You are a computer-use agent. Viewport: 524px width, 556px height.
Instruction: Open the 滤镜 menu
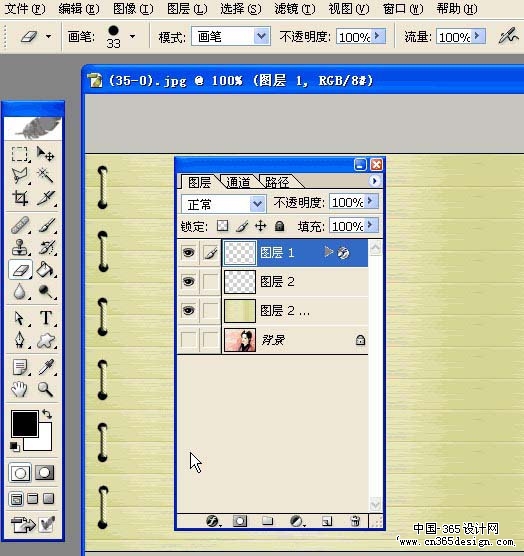click(294, 9)
